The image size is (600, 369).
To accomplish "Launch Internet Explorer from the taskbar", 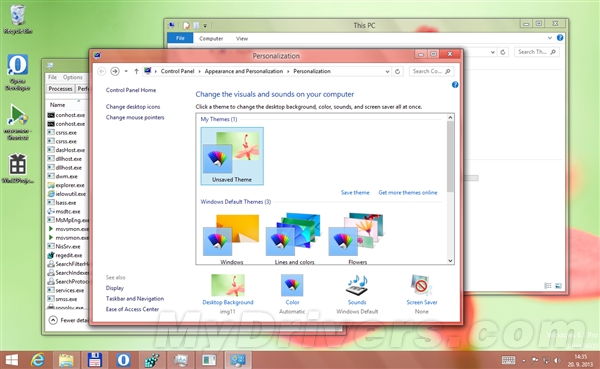I will [38, 360].
